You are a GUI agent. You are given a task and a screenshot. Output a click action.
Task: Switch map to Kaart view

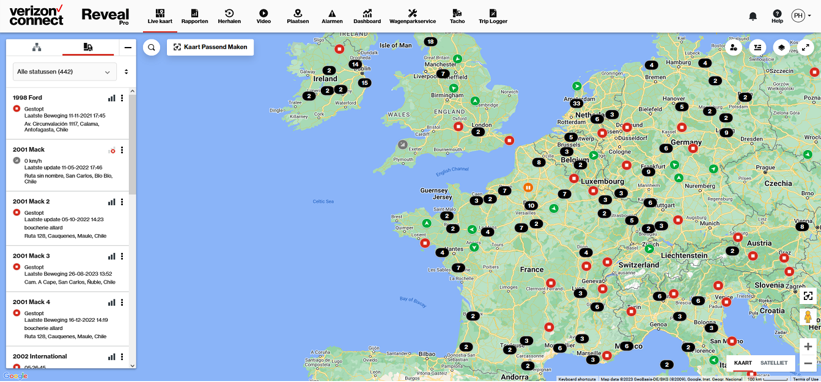click(x=742, y=363)
